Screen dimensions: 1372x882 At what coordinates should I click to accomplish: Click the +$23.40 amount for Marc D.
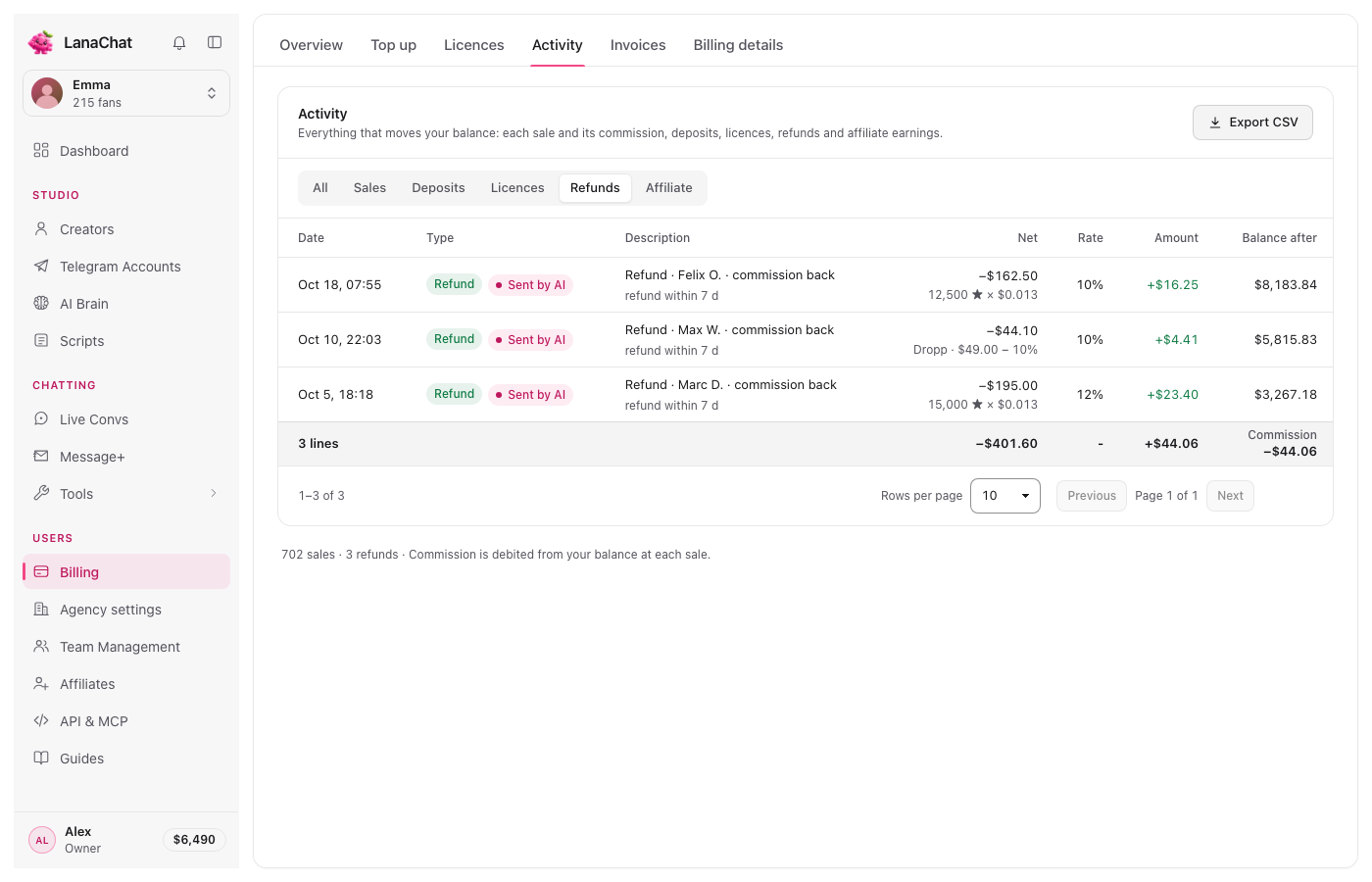tap(1172, 395)
